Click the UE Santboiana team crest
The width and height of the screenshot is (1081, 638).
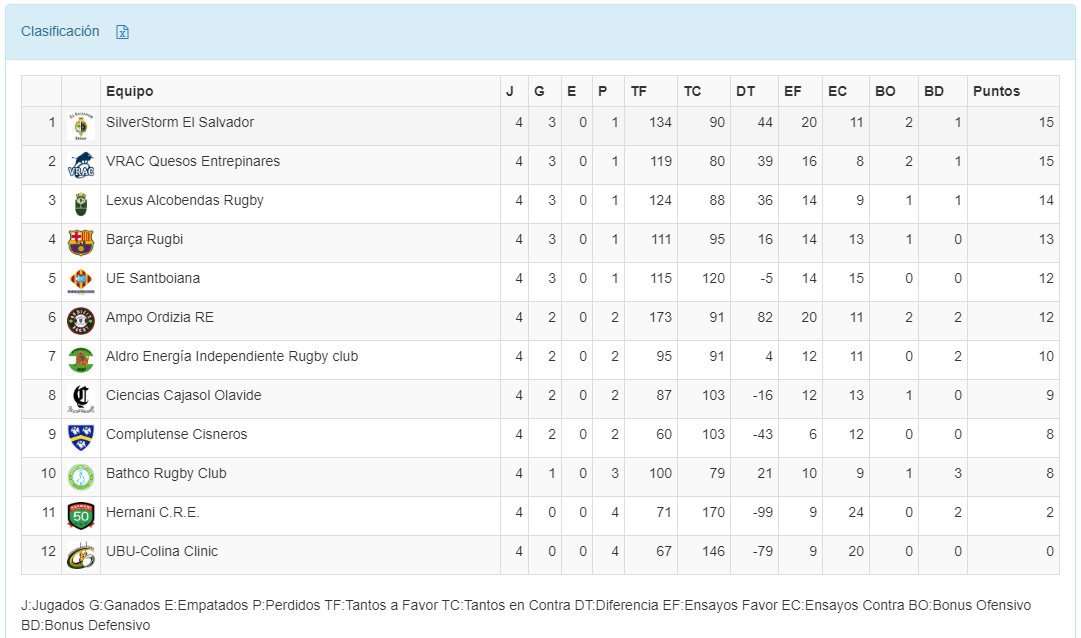(x=80, y=282)
